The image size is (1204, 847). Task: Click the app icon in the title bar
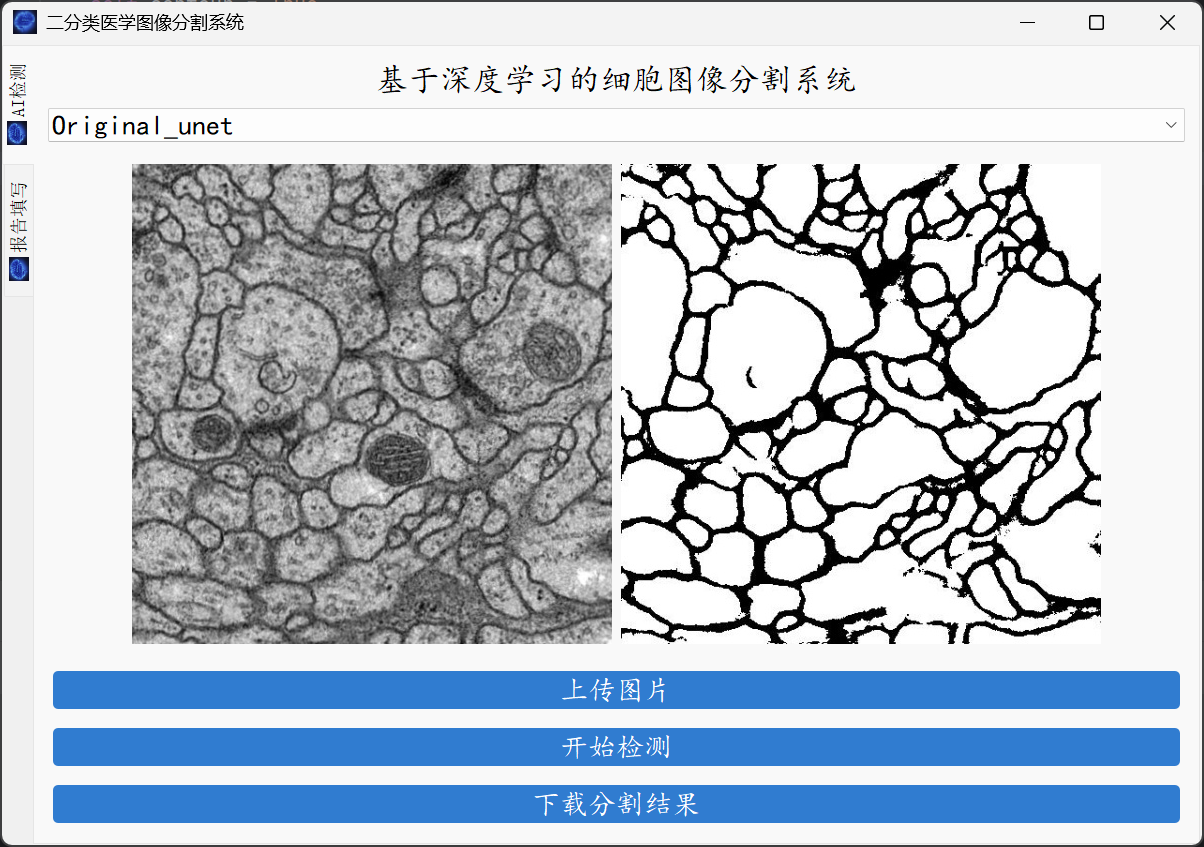pos(25,22)
